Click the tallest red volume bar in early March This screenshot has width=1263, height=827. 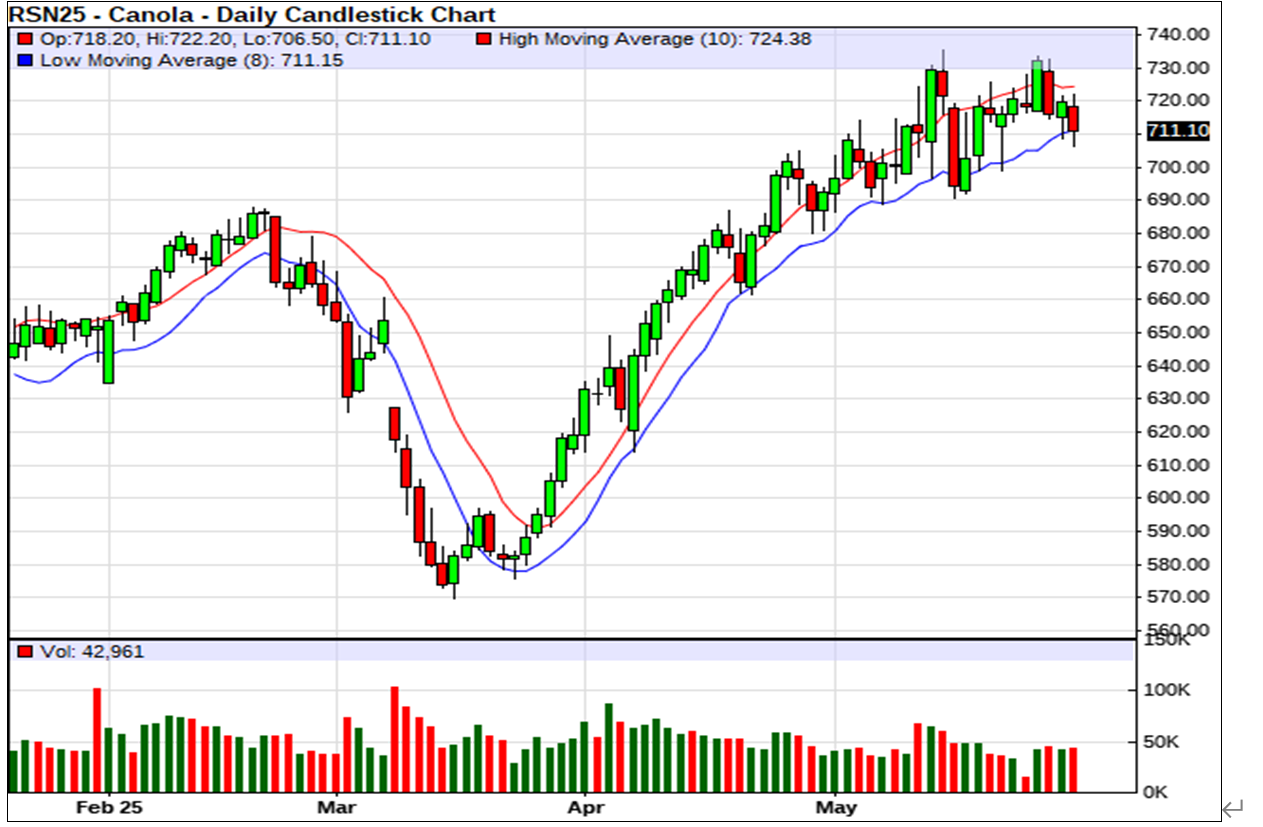[394, 739]
